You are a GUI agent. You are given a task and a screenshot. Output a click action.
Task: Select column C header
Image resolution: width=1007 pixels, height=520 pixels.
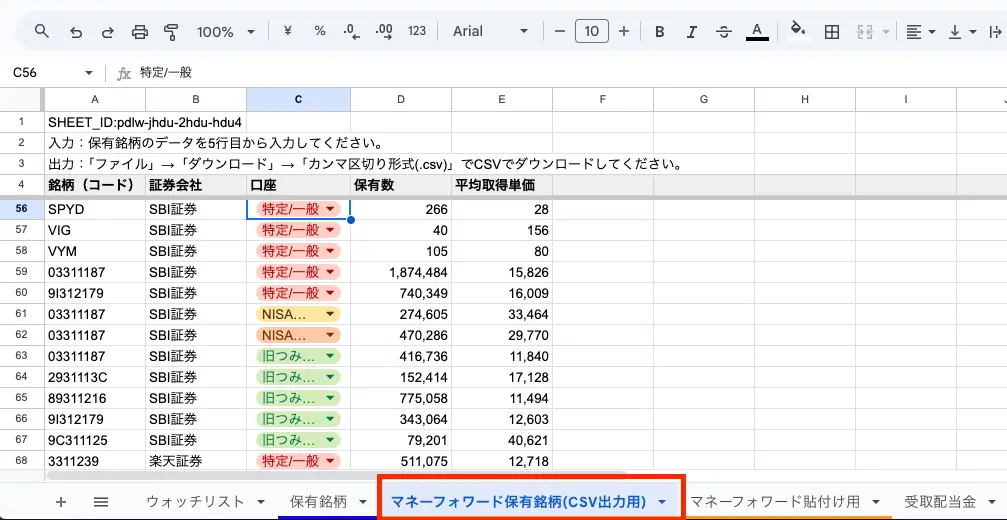(x=298, y=100)
